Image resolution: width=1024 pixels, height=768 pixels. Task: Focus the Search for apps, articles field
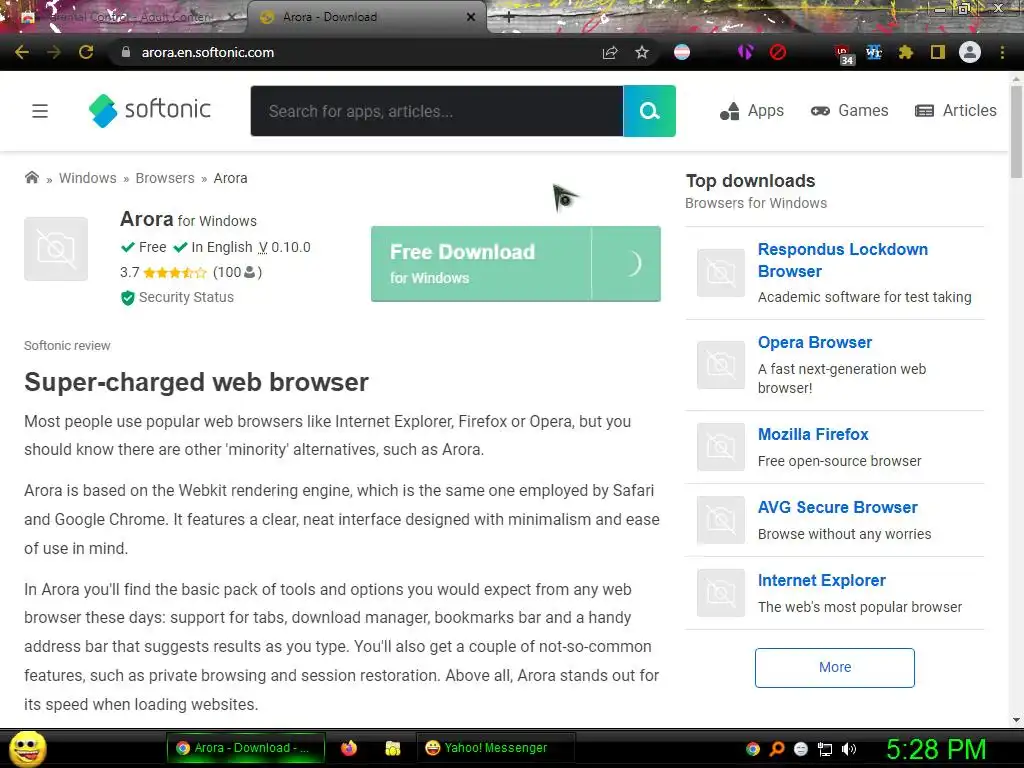click(x=437, y=111)
